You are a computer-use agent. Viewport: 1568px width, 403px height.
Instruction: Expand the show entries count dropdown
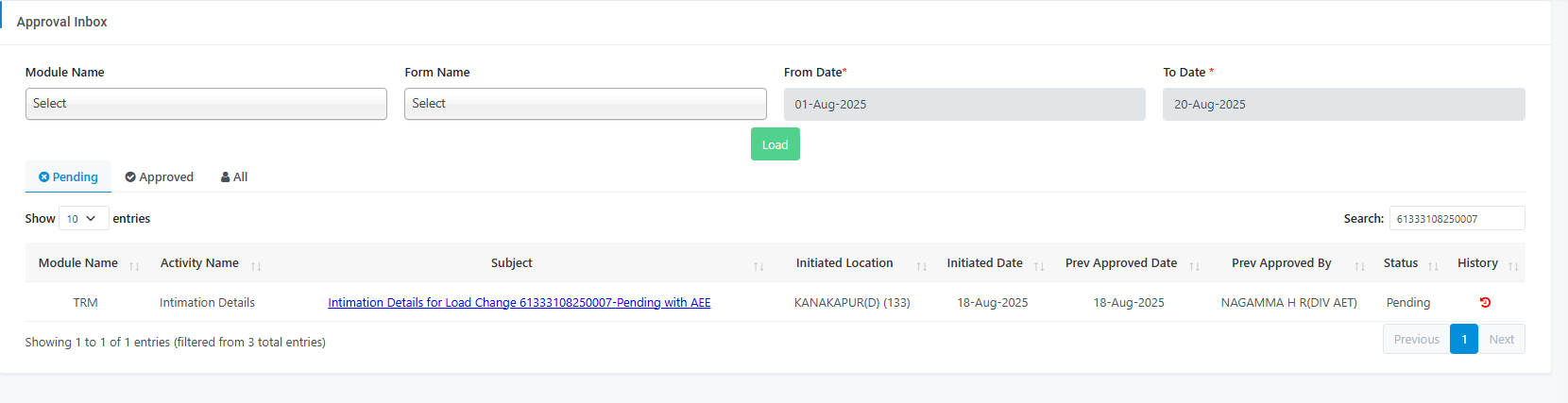tap(83, 218)
